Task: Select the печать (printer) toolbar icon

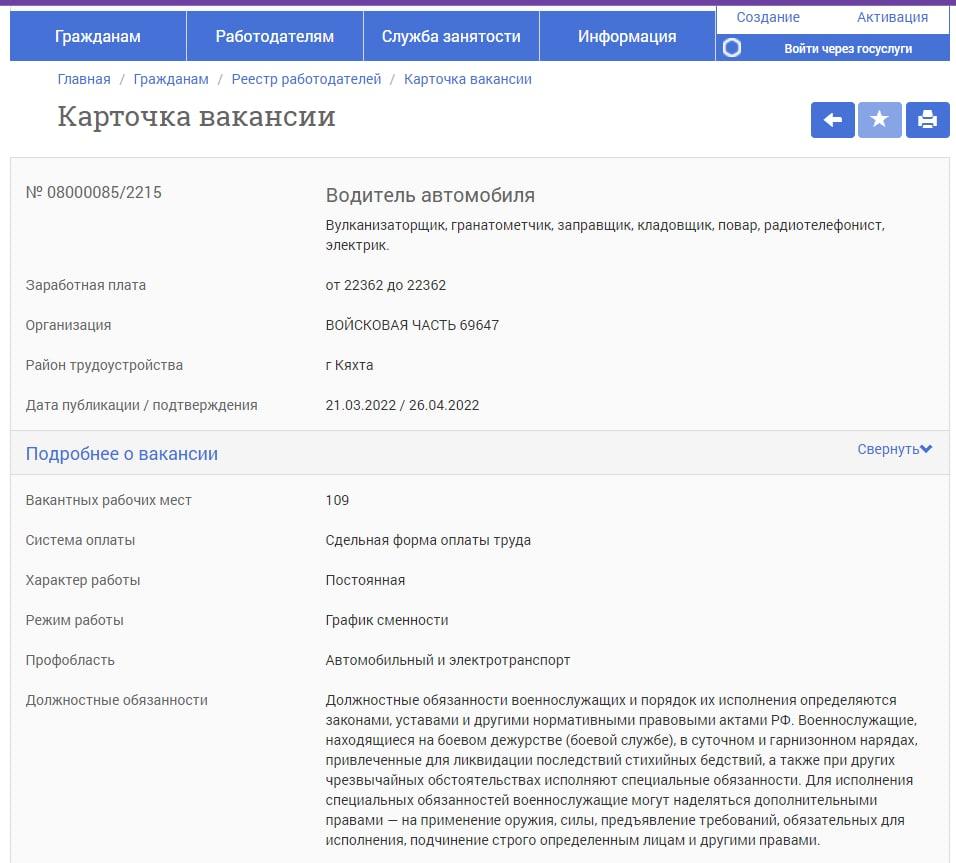Action: 927,119
